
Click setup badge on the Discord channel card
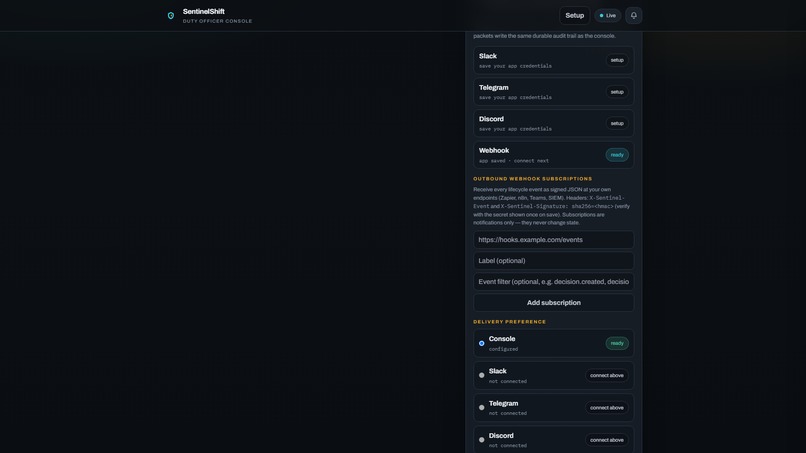click(617, 123)
